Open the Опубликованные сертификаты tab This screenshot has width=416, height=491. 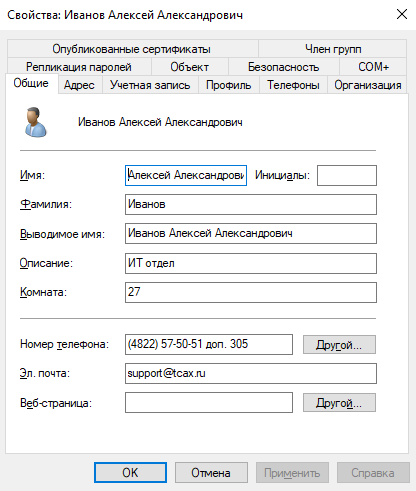(x=132, y=49)
